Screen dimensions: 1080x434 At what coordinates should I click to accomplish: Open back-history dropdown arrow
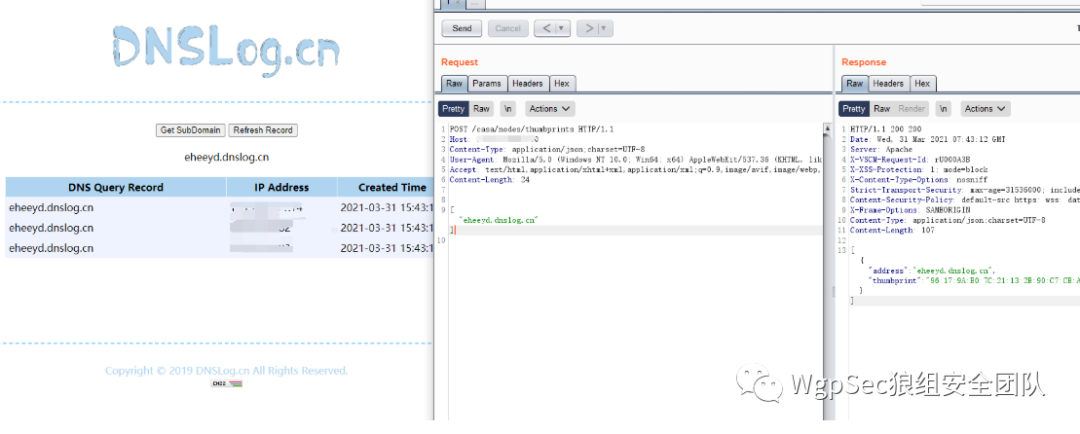[563, 28]
